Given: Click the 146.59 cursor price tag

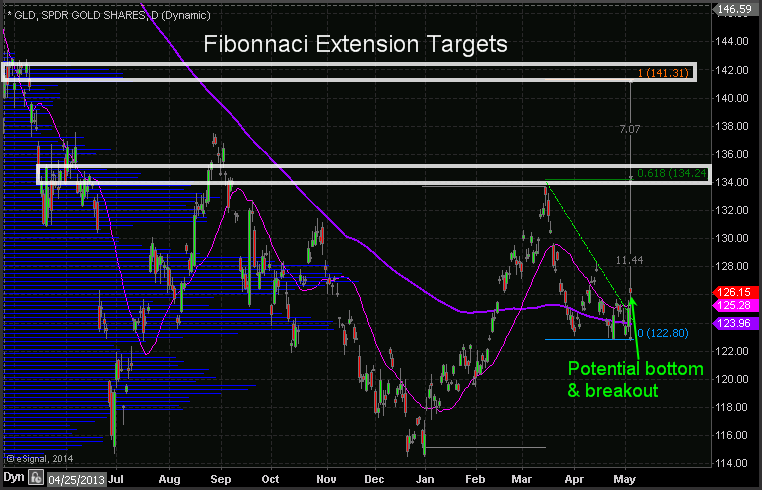Looking at the screenshot, I should point(735,9).
